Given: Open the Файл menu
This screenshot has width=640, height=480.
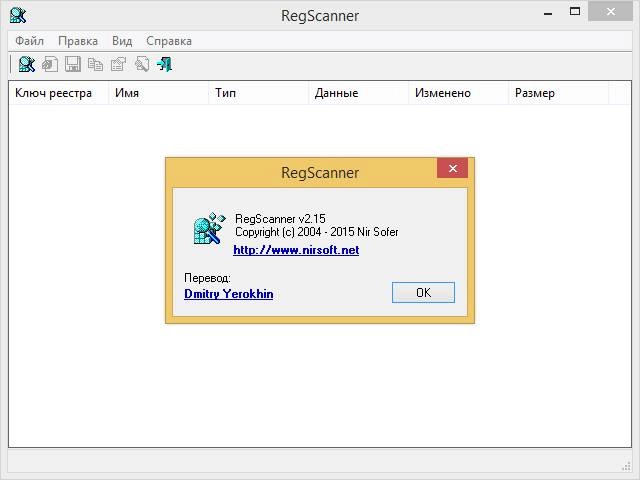Looking at the screenshot, I should click(29, 41).
